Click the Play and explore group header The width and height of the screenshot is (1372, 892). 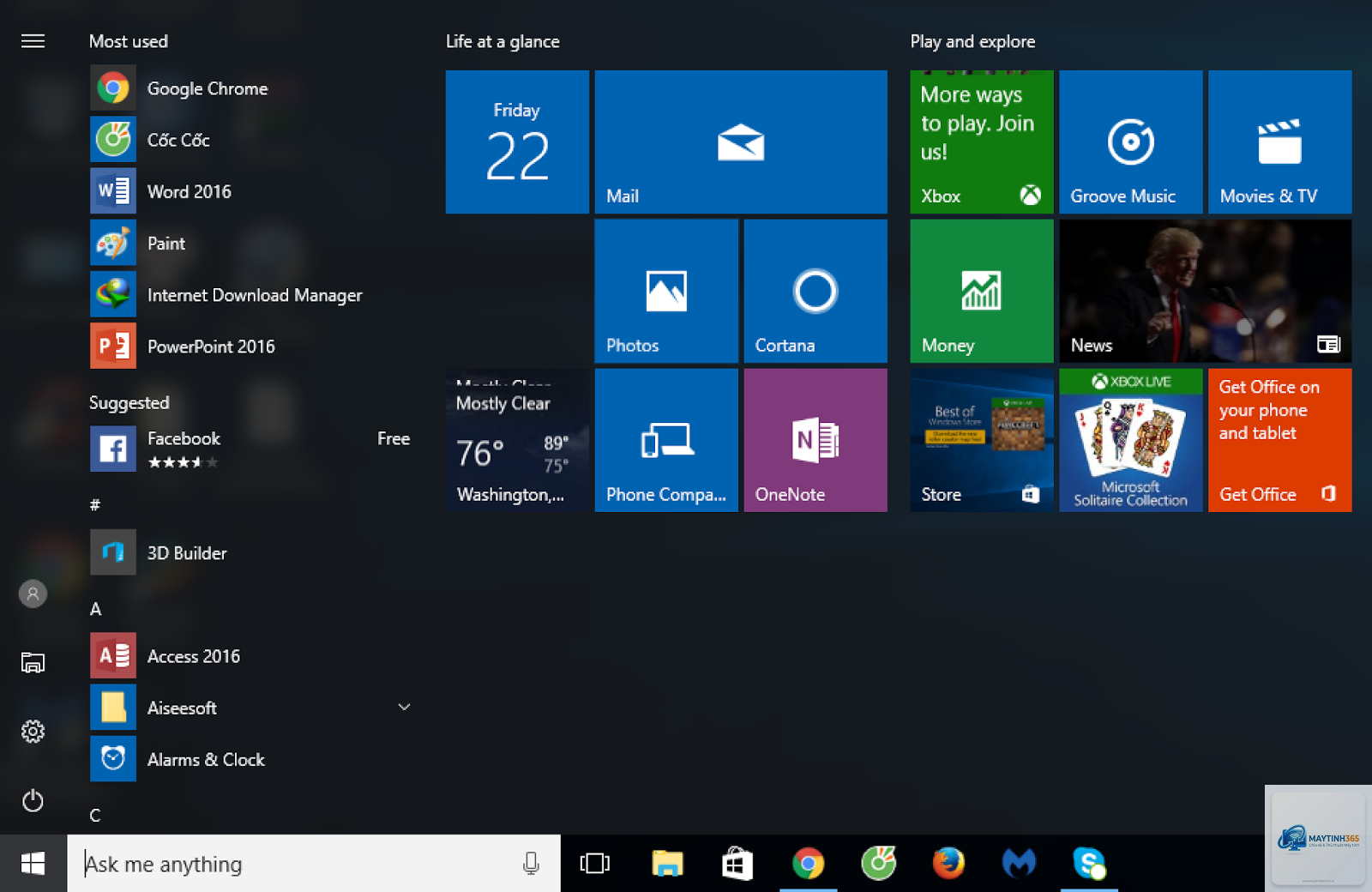[972, 41]
